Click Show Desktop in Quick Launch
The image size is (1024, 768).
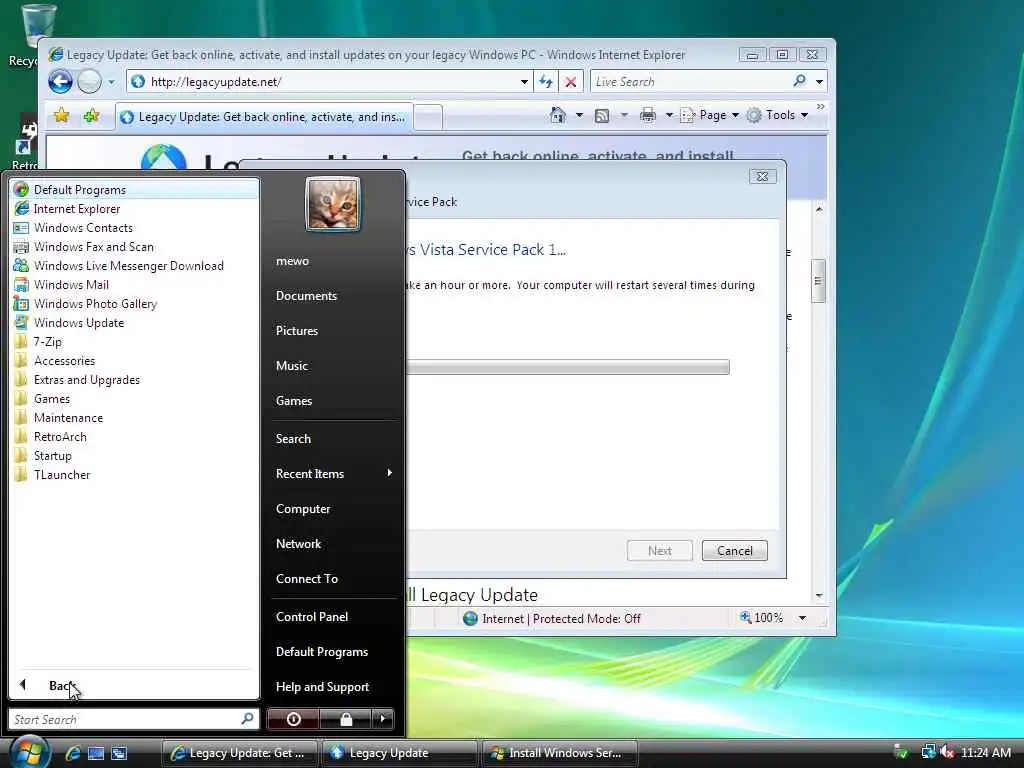coord(96,753)
